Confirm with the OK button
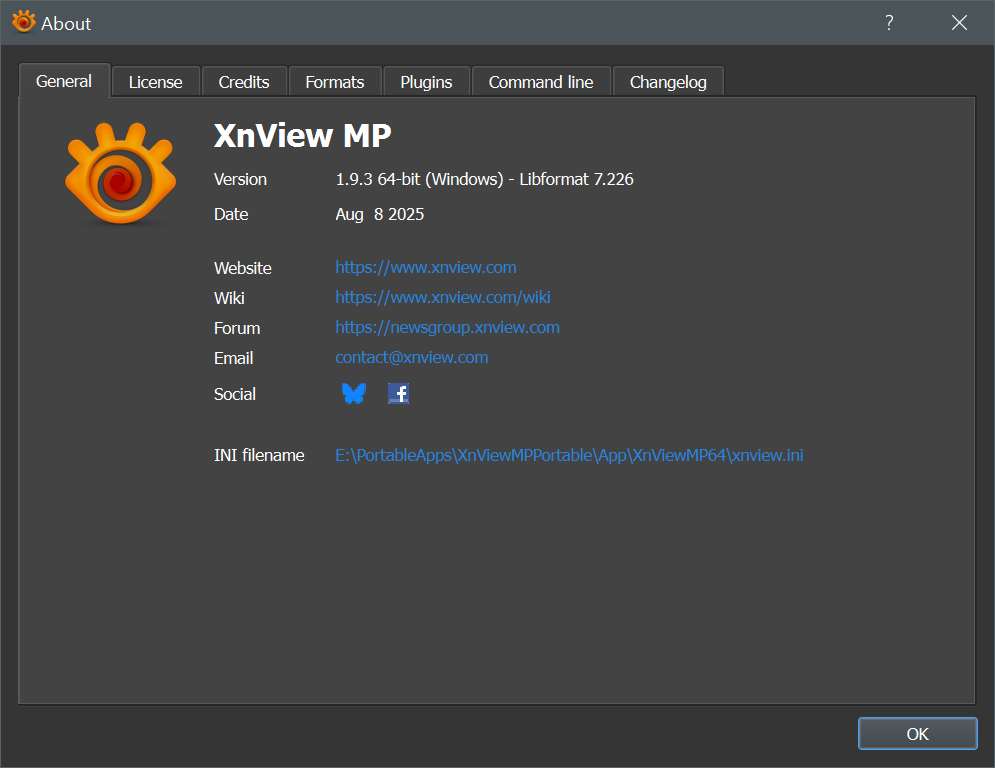995x768 pixels. [x=918, y=734]
